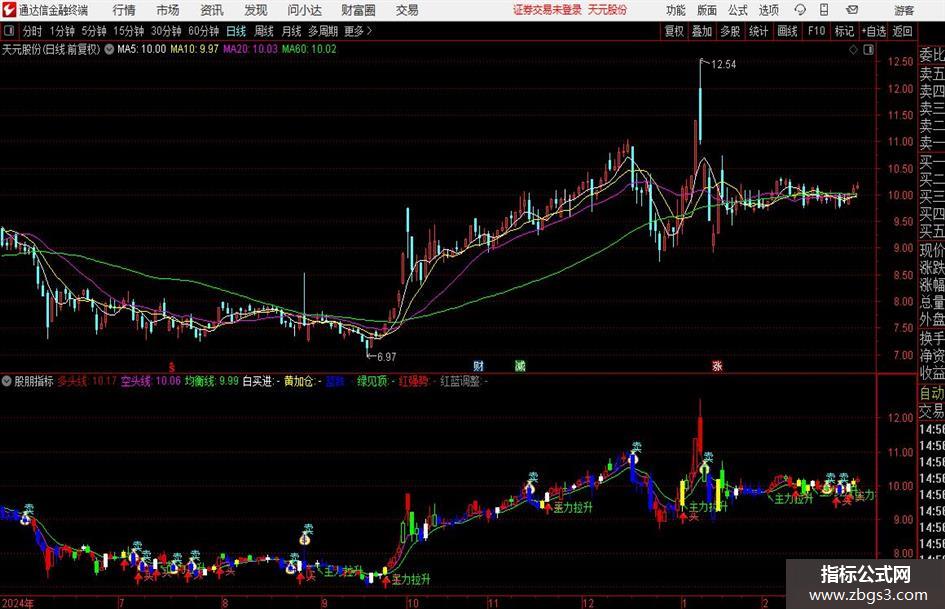Click the 复权 button
Viewport: 945px width, 609px height.
click(x=674, y=31)
